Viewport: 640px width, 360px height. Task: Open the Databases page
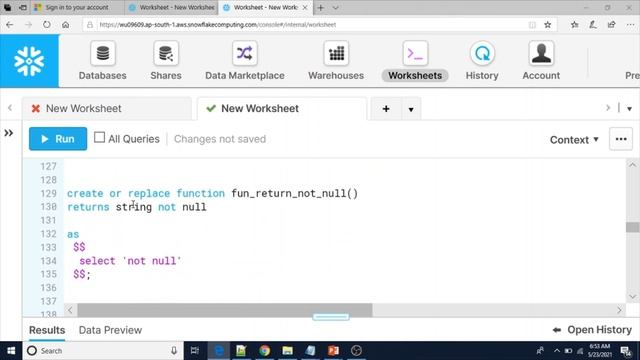coord(102,61)
